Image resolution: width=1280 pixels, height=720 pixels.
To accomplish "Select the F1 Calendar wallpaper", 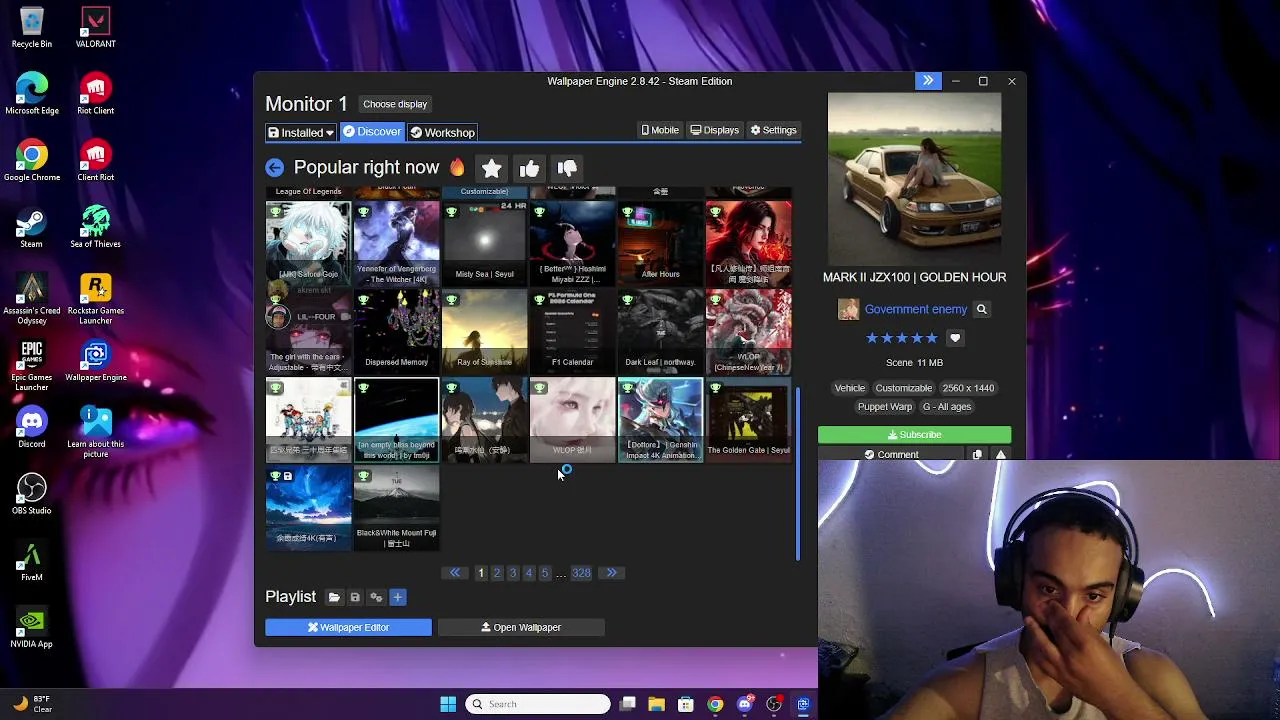I will coord(572,332).
